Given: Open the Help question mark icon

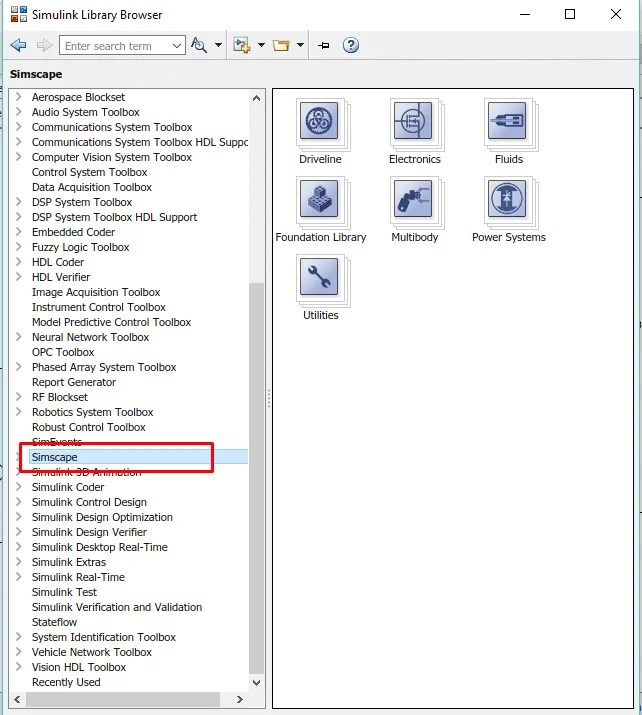Looking at the screenshot, I should [351, 45].
